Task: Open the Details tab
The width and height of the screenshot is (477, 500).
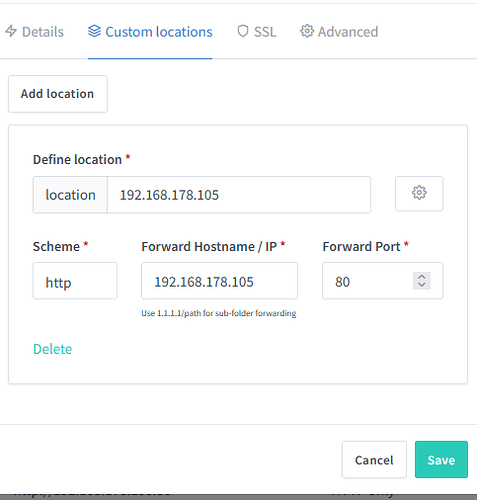Action: [x=34, y=32]
